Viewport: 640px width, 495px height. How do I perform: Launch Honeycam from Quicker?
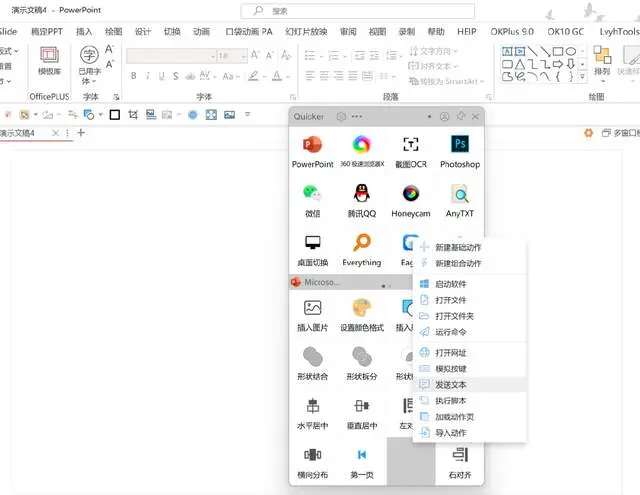[411, 201]
